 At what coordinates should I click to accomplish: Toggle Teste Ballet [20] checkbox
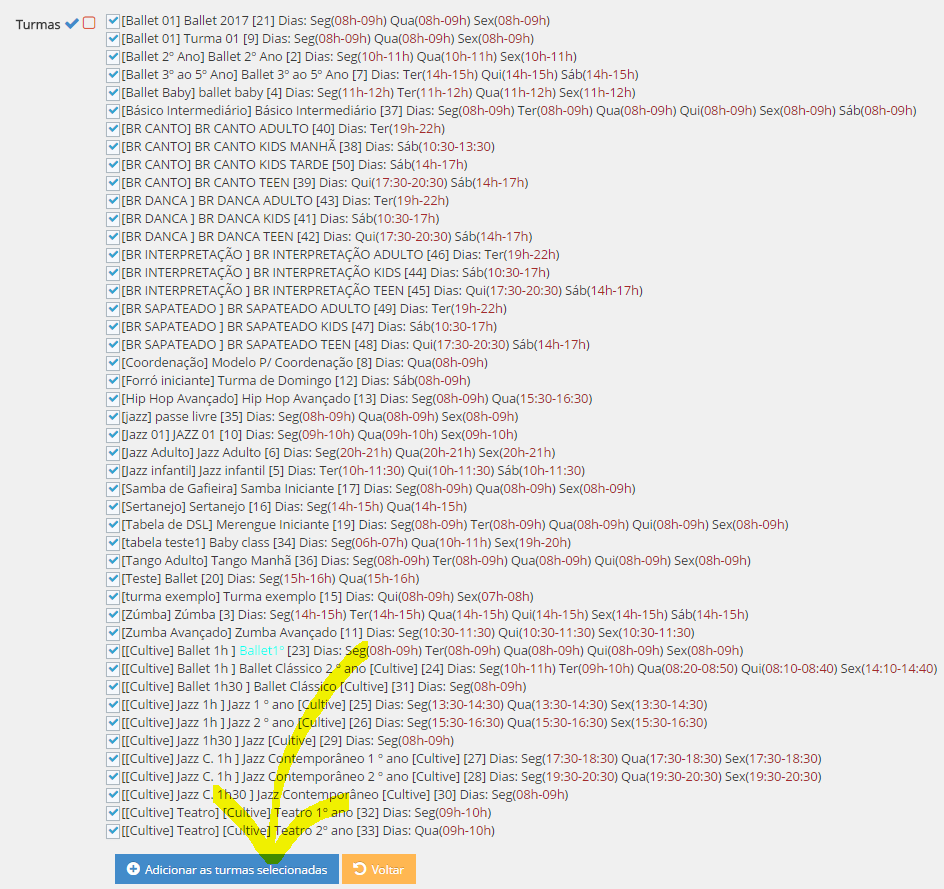pyautogui.click(x=113, y=580)
